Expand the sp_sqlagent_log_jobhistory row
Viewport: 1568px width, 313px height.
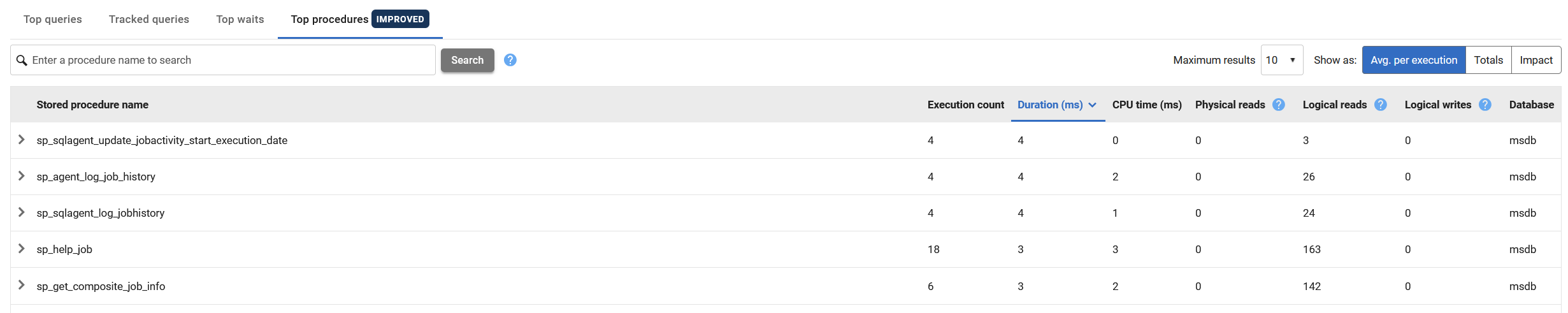(21, 212)
